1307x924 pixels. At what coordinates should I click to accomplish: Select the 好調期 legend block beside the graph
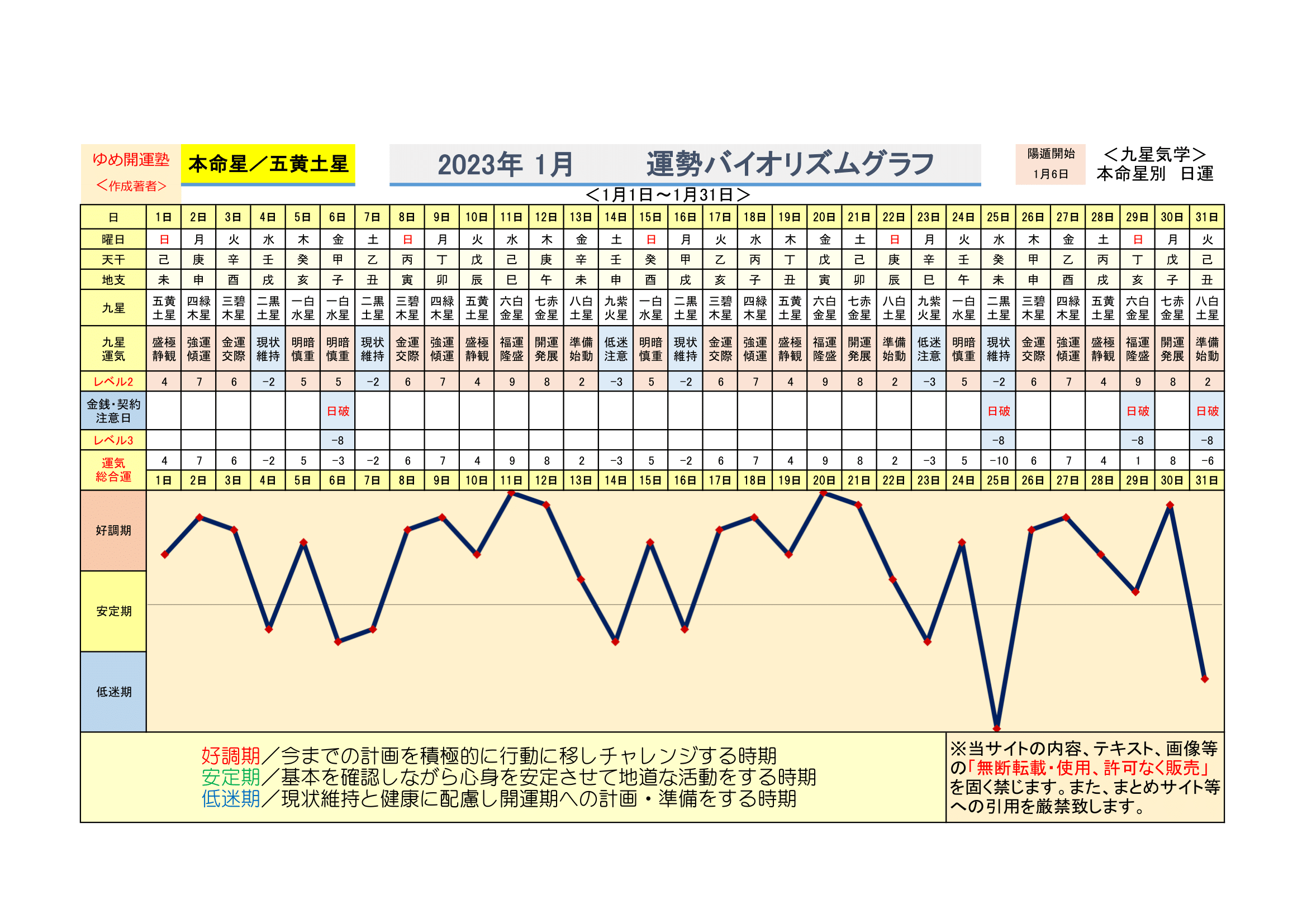click(x=113, y=530)
